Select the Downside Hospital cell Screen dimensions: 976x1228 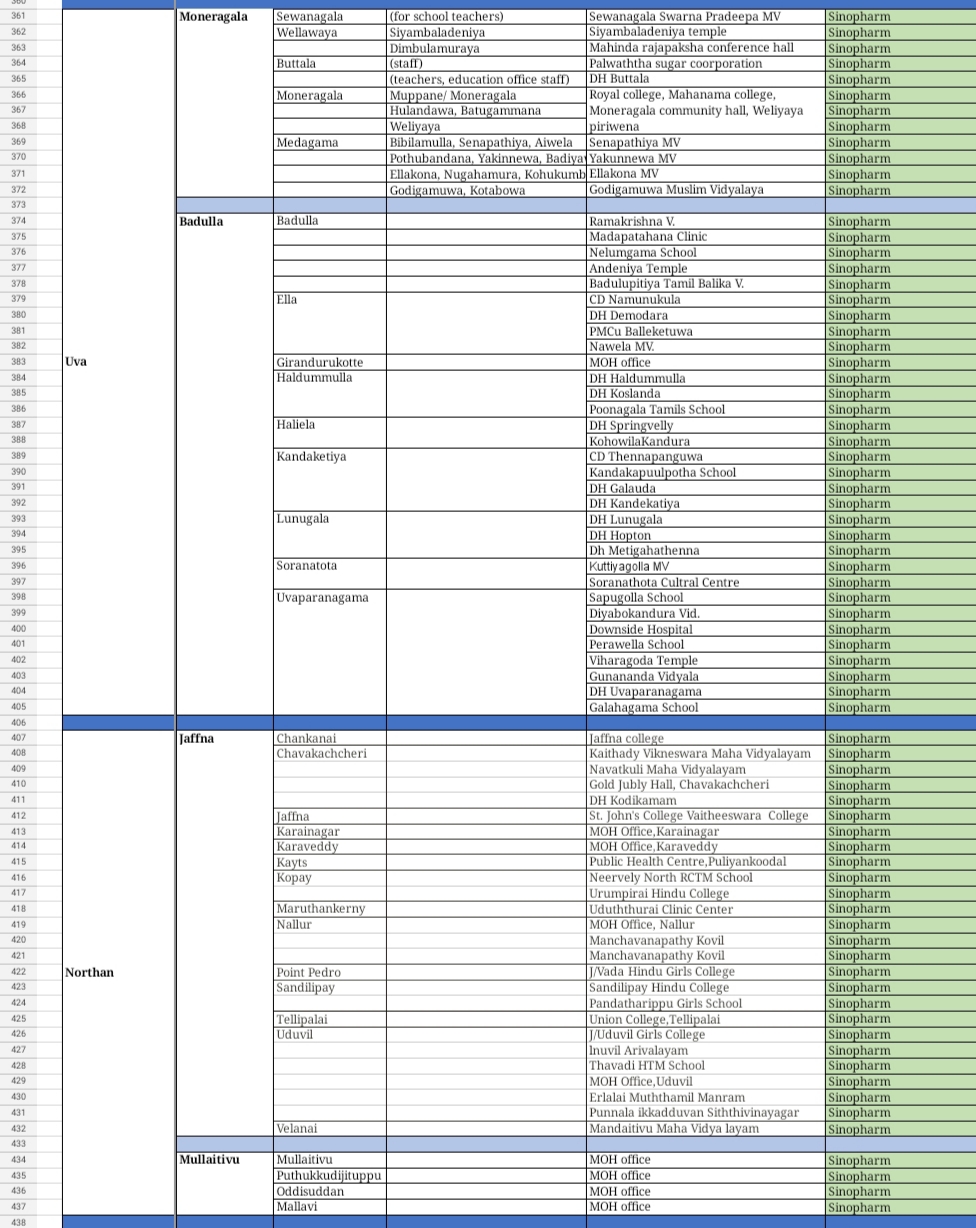[x=706, y=629]
